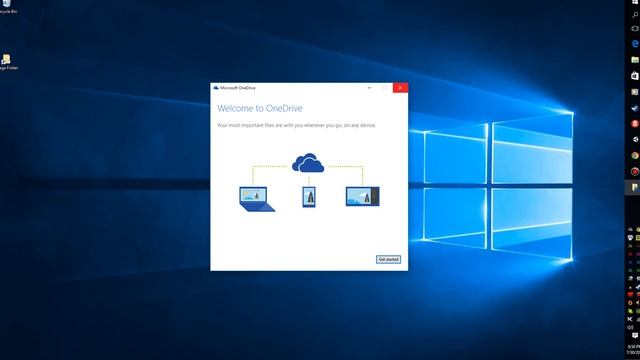Select the folder icon on the desktop

coord(8,62)
